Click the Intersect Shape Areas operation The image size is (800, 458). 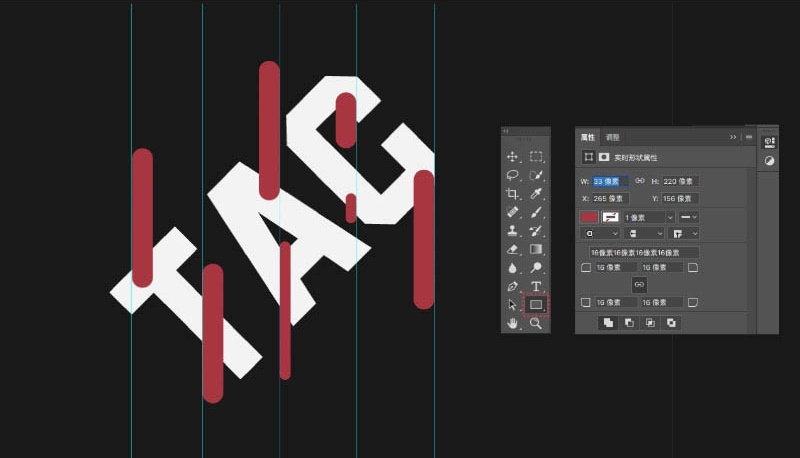(x=650, y=323)
